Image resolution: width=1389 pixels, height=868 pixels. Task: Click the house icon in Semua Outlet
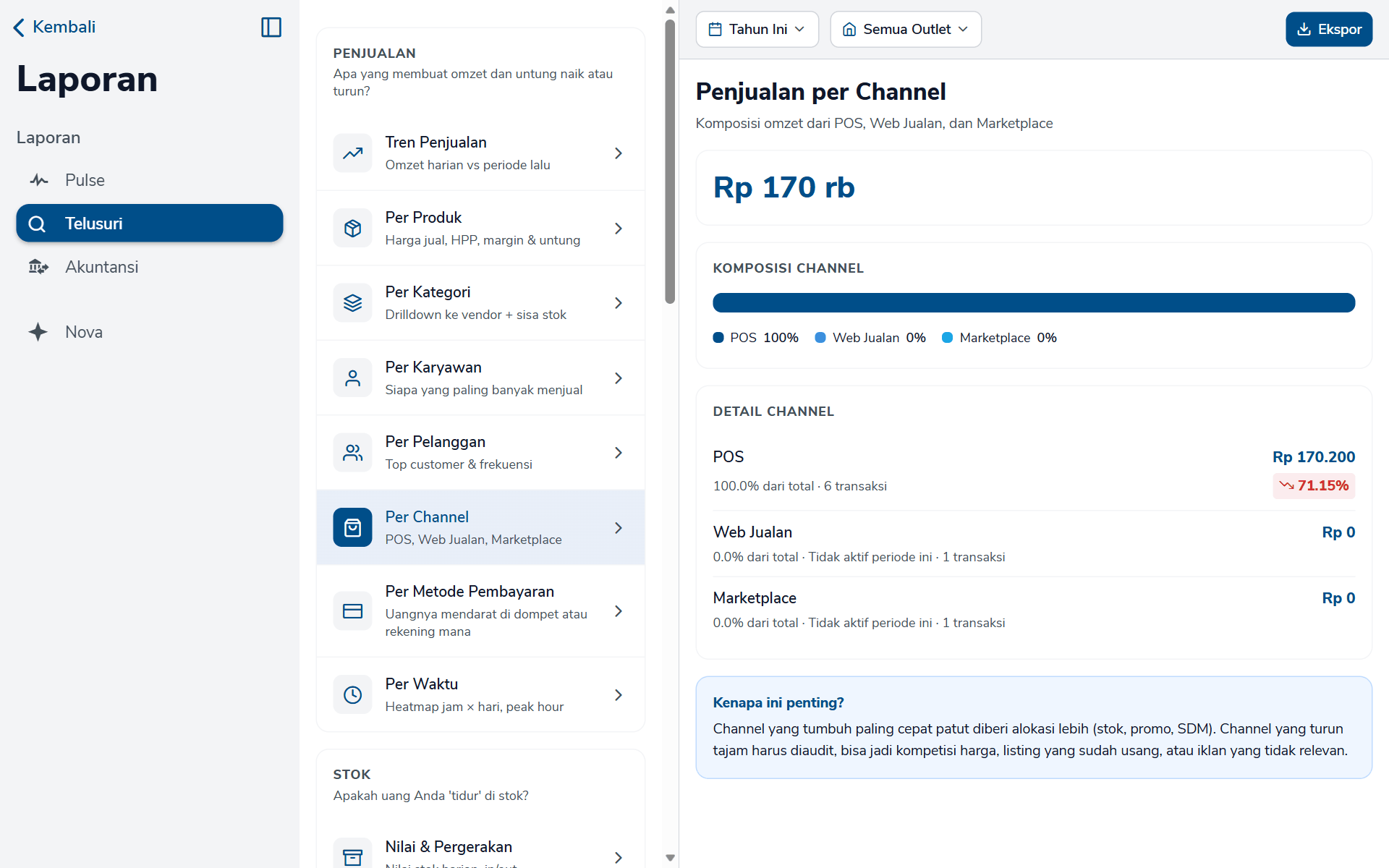tap(849, 30)
